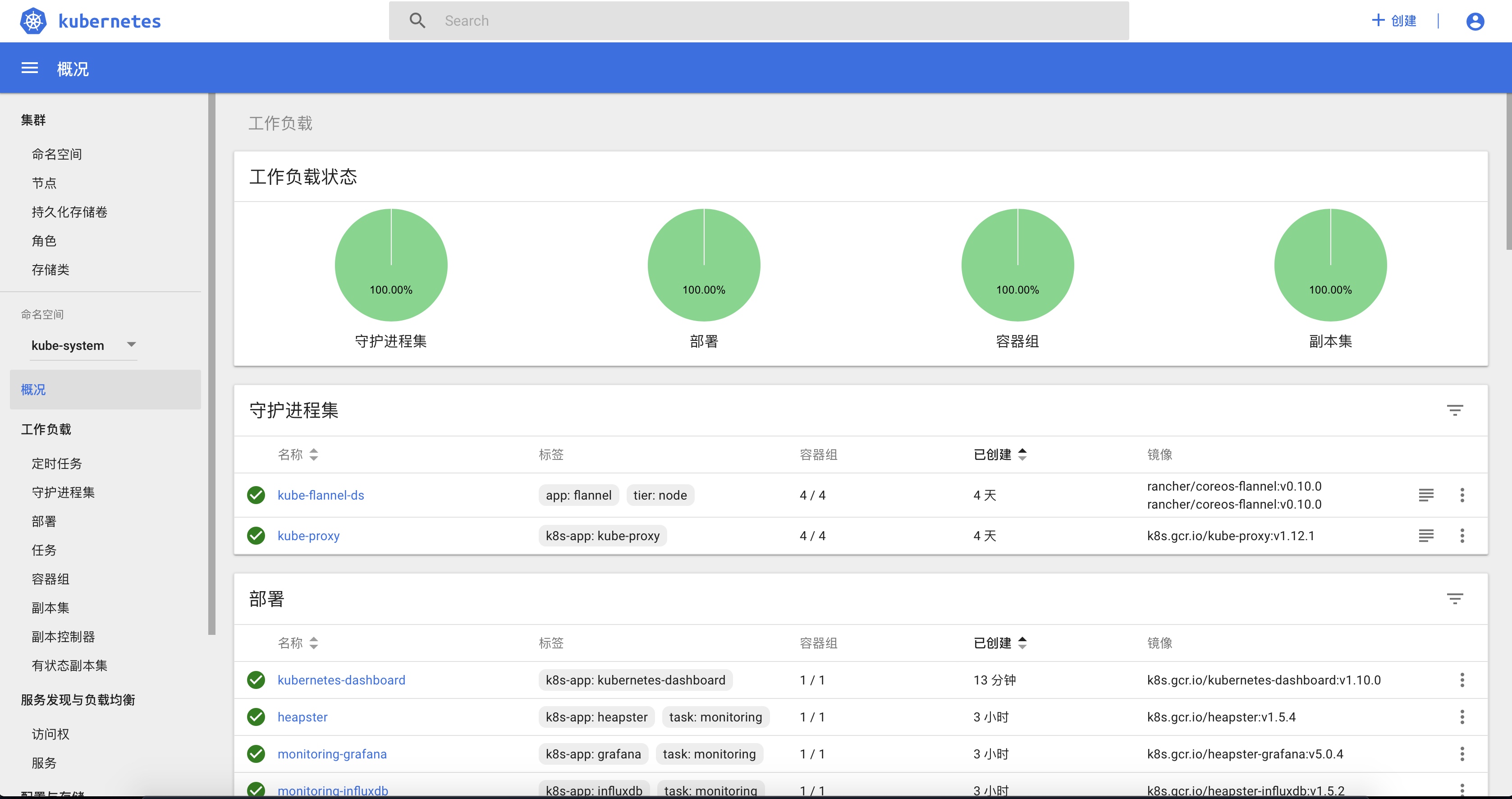Open 副本集 in the sidebar
This screenshot has width=1512, height=799.
(x=50, y=608)
